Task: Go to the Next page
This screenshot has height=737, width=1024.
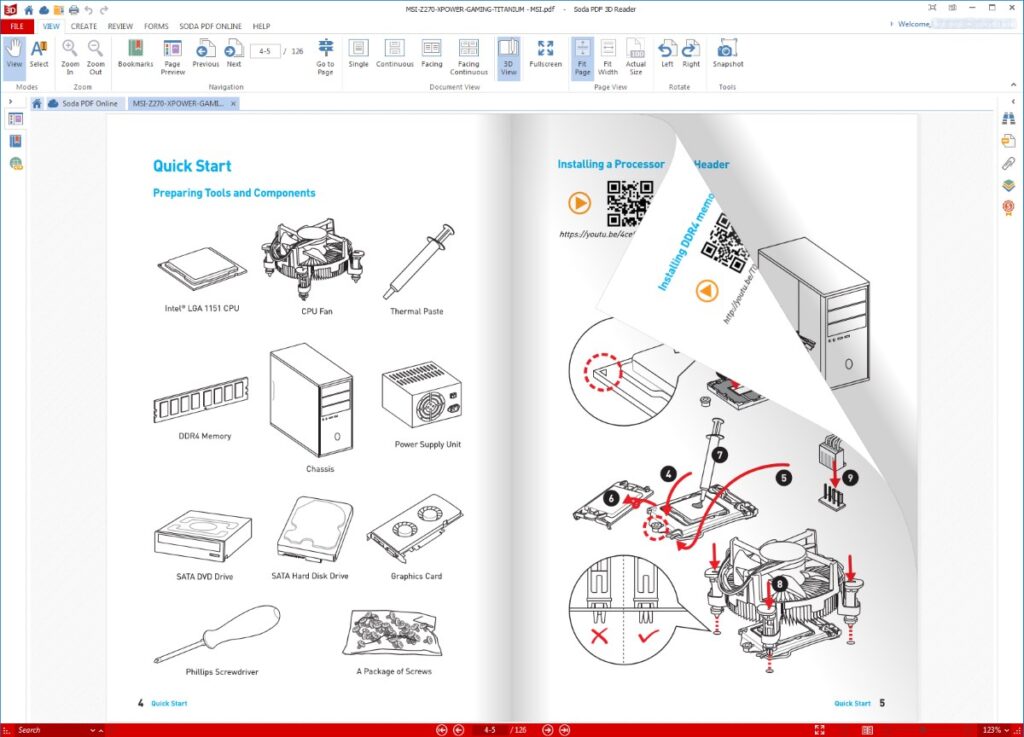Action: click(x=234, y=54)
